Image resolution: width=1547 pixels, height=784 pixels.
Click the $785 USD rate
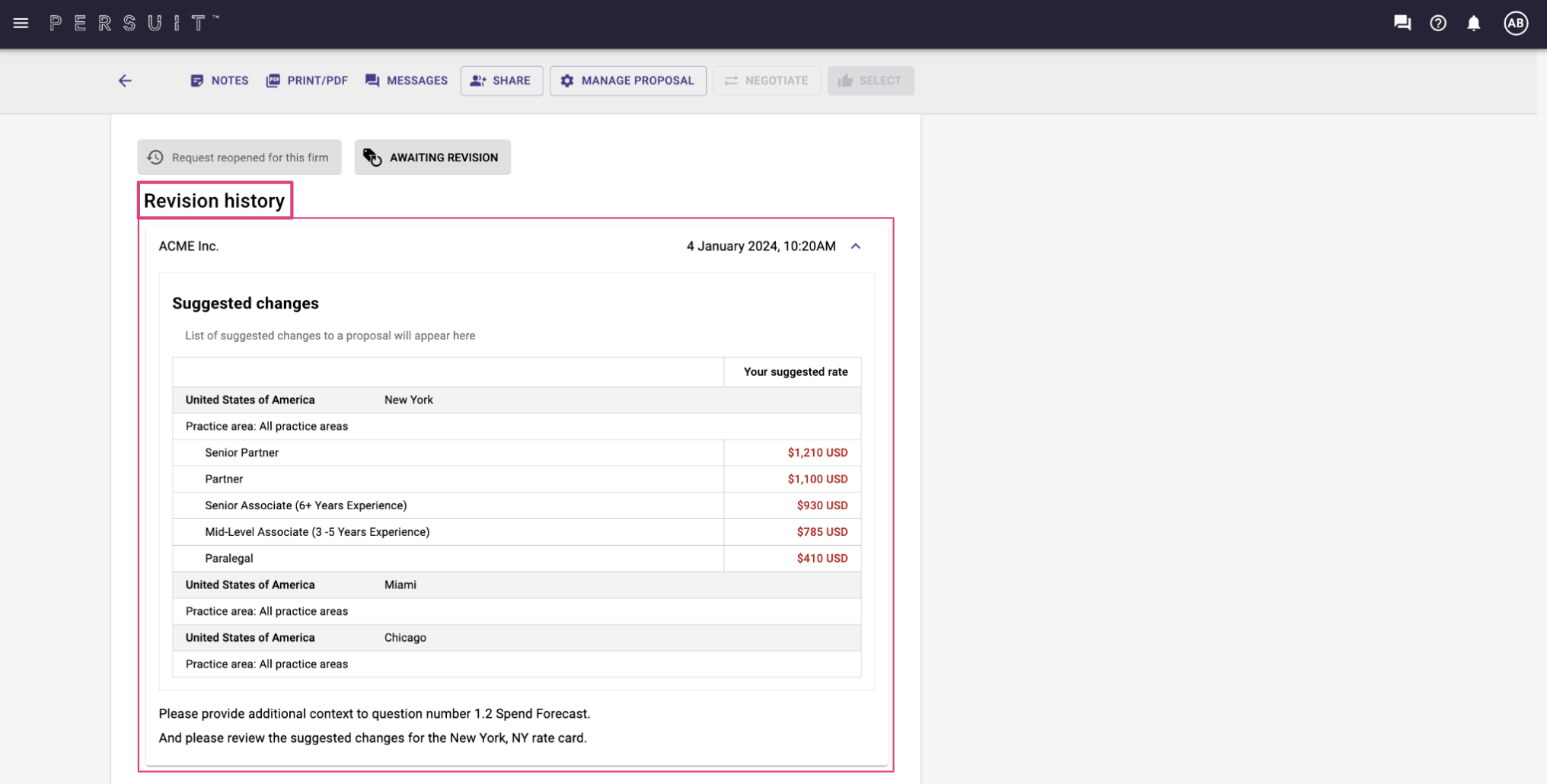pyautogui.click(x=822, y=532)
